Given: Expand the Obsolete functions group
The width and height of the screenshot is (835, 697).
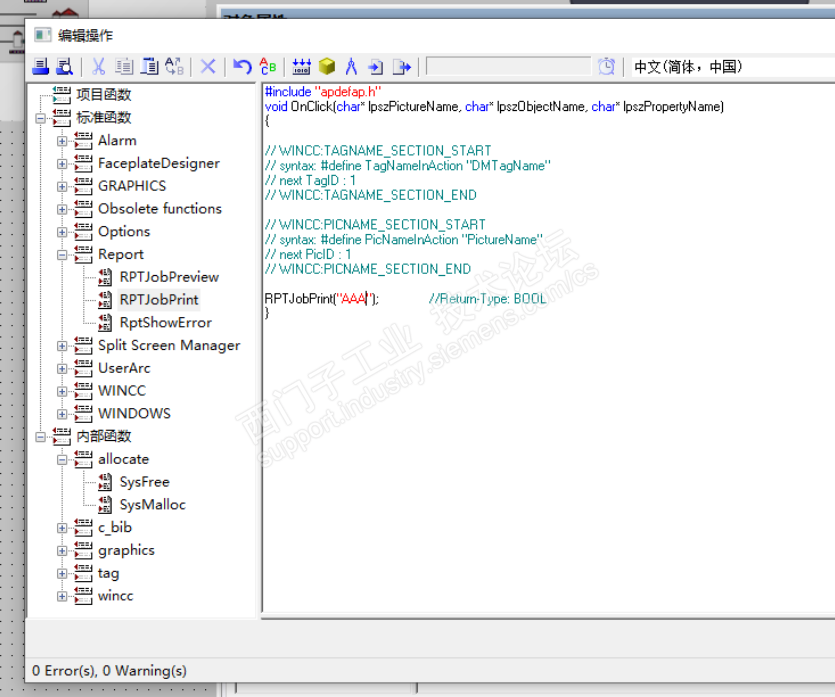Looking at the screenshot, I should (x=62, y=209).
